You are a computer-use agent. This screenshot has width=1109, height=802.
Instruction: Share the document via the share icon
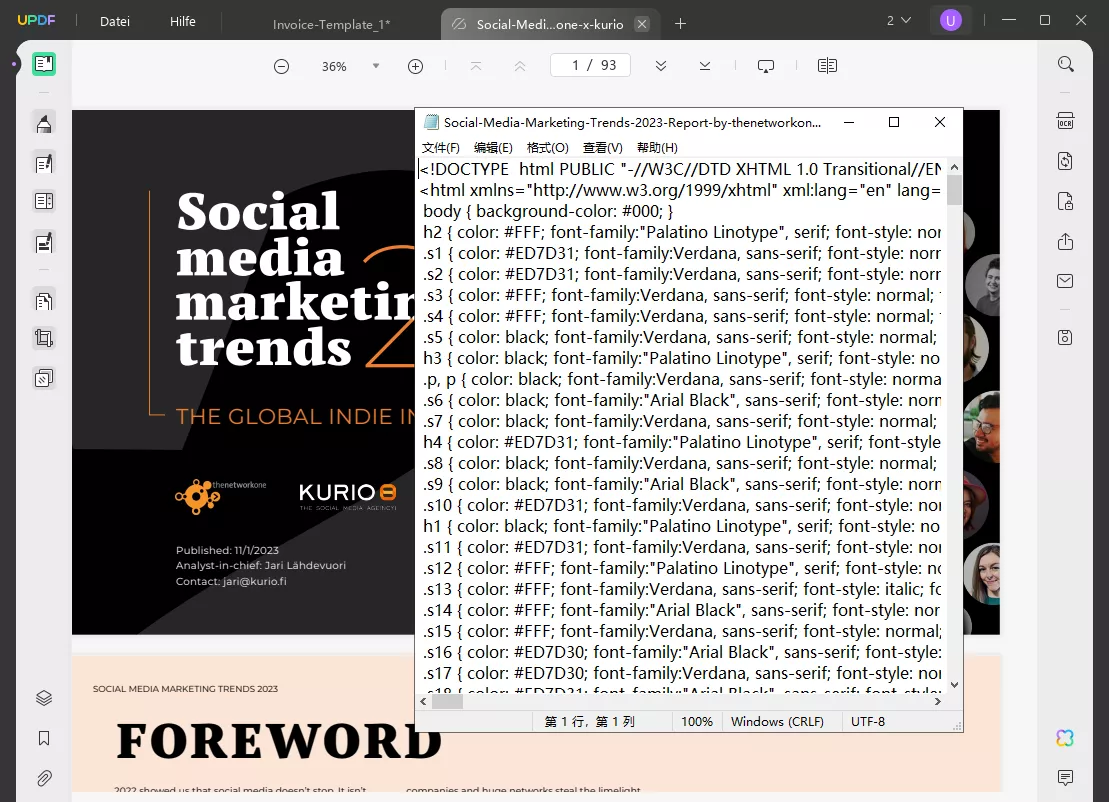[x=1065, y=242]
